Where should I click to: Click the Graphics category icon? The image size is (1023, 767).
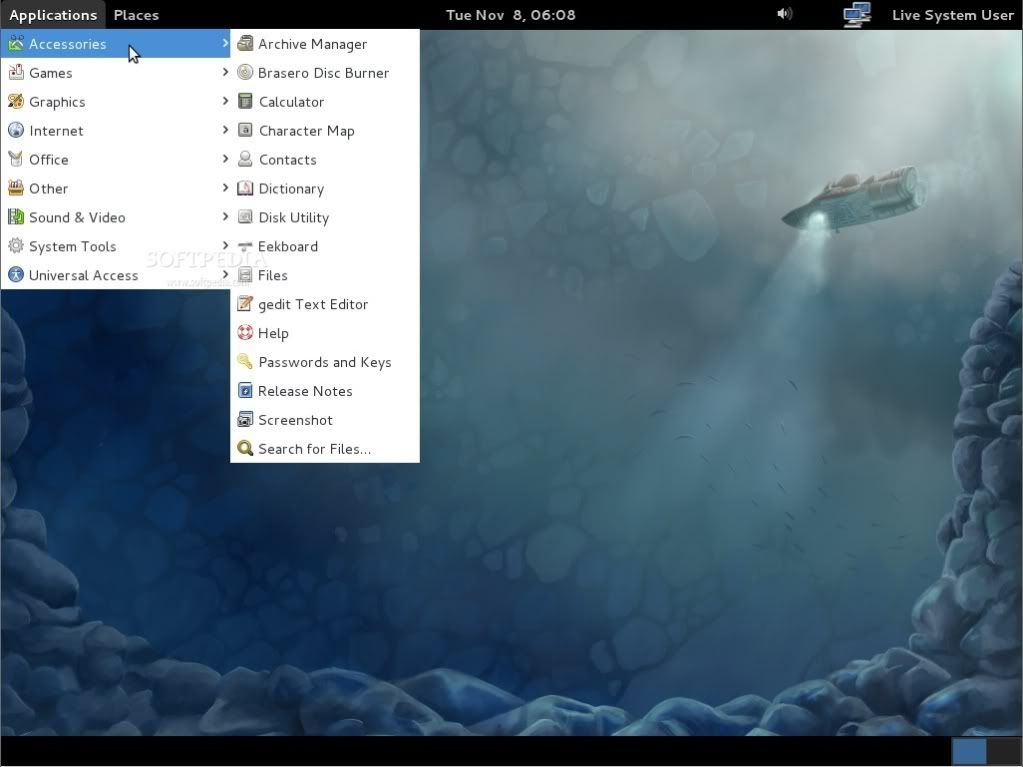(16, 101)
